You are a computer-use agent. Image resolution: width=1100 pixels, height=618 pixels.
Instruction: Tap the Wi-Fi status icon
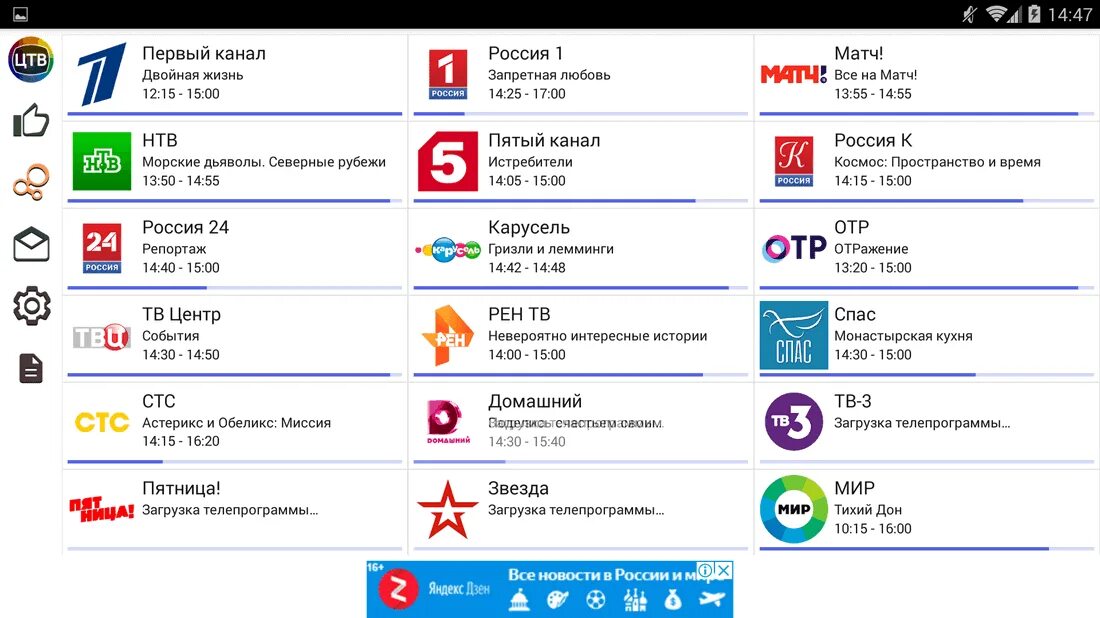[998, 14]
